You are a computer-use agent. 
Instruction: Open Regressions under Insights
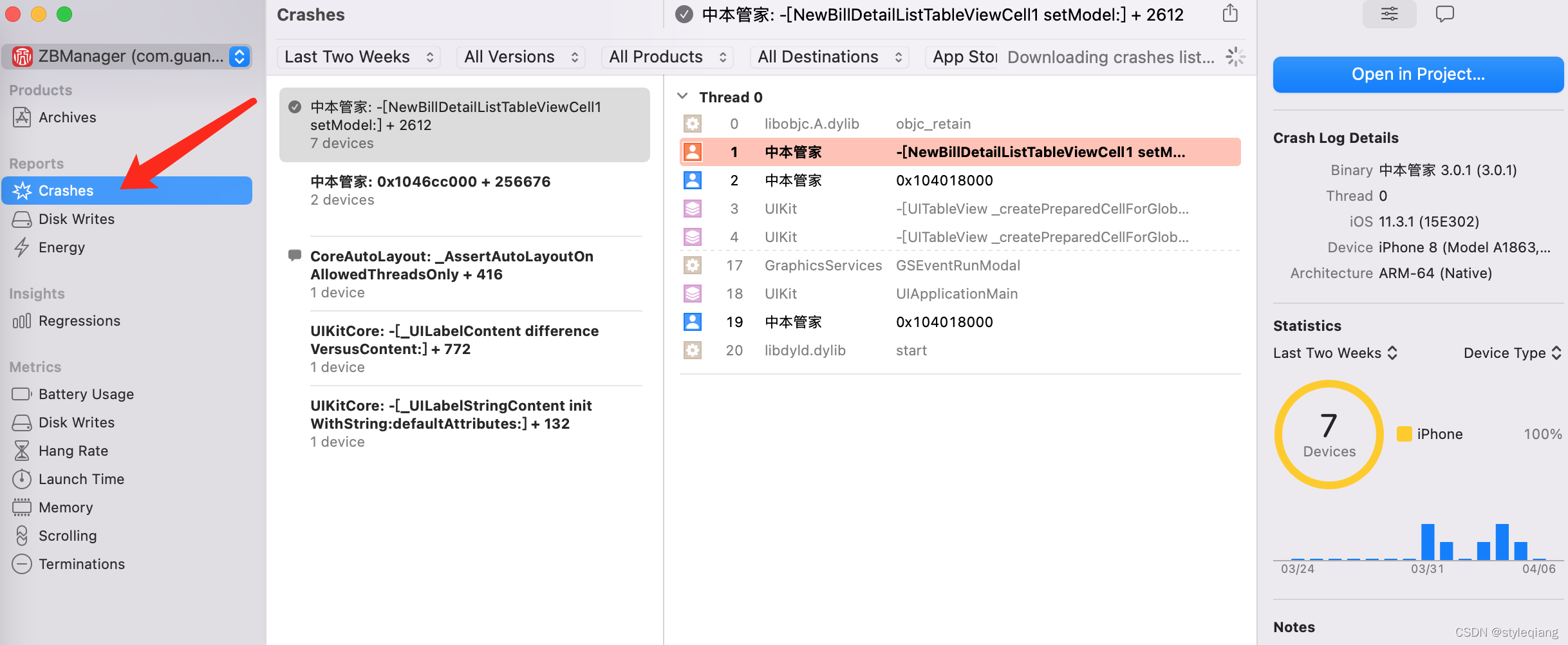(79, 321)
